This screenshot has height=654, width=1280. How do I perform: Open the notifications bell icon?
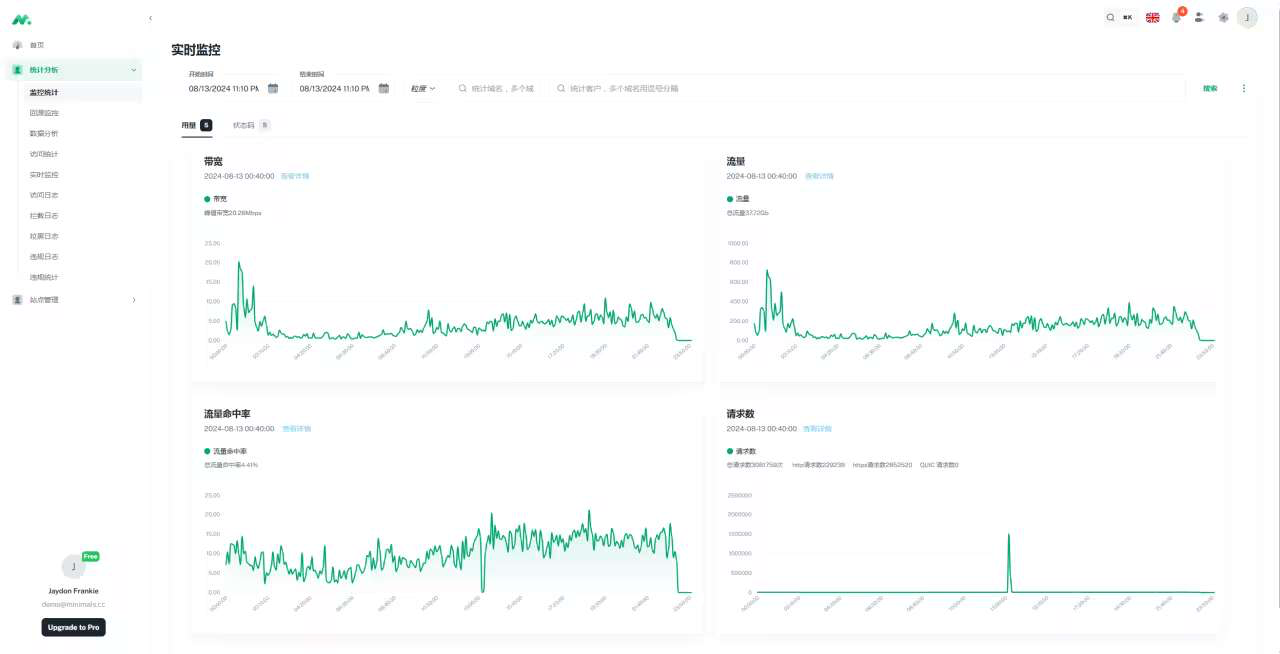[1176, 18]
